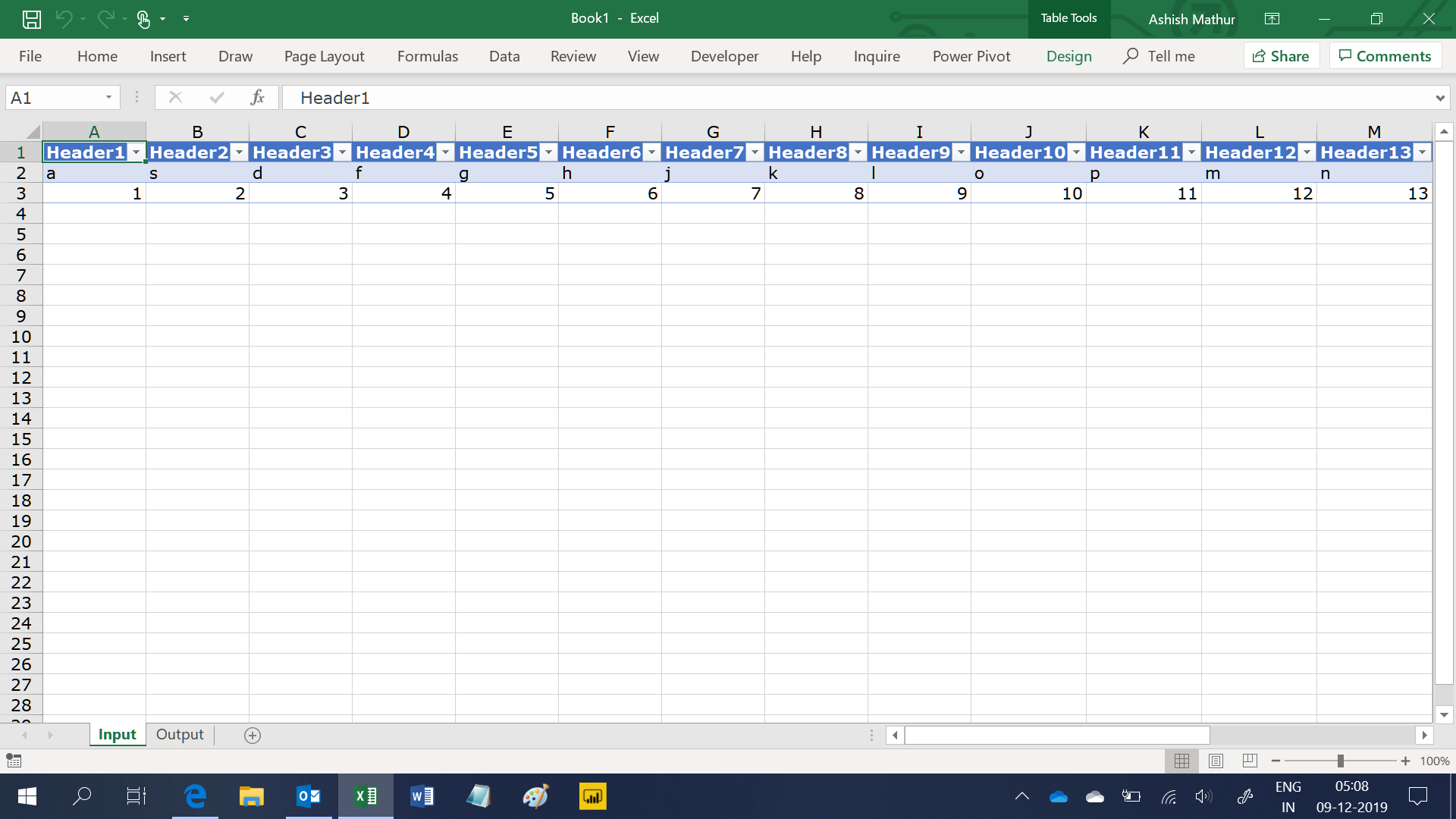The width and height of the screenshot is (1456, 819).
Task: Click the Cancel X in formula bar
Action: pyautogui.click(x=175, y=97)
